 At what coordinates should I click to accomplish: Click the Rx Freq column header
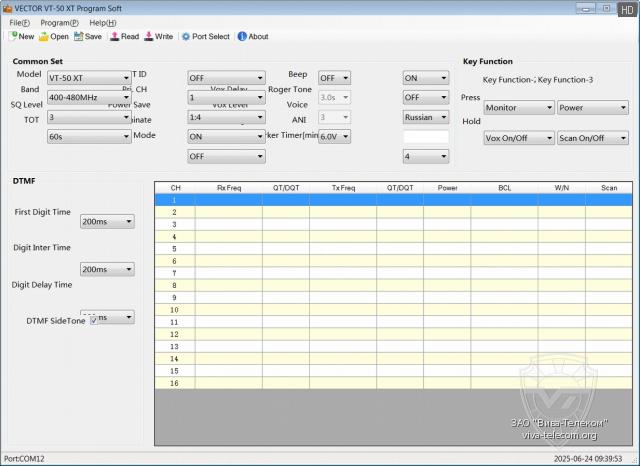pos(229,187)
